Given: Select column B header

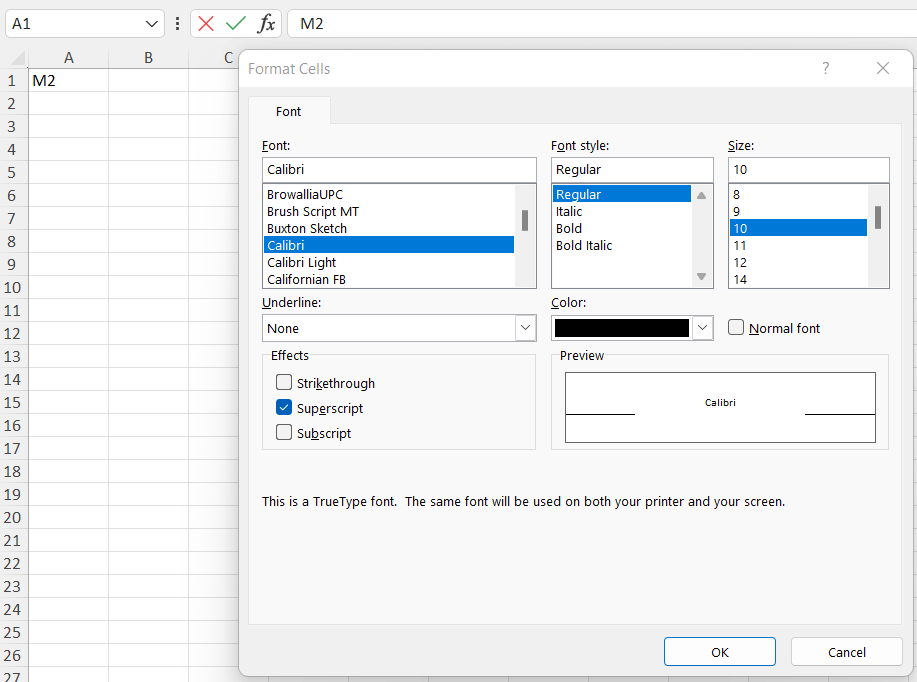Looking at the screenshot, I should (x=149, y=58).
